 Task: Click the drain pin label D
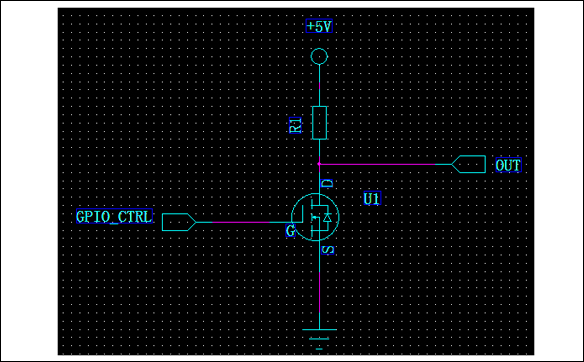click(x=327, y=183)
